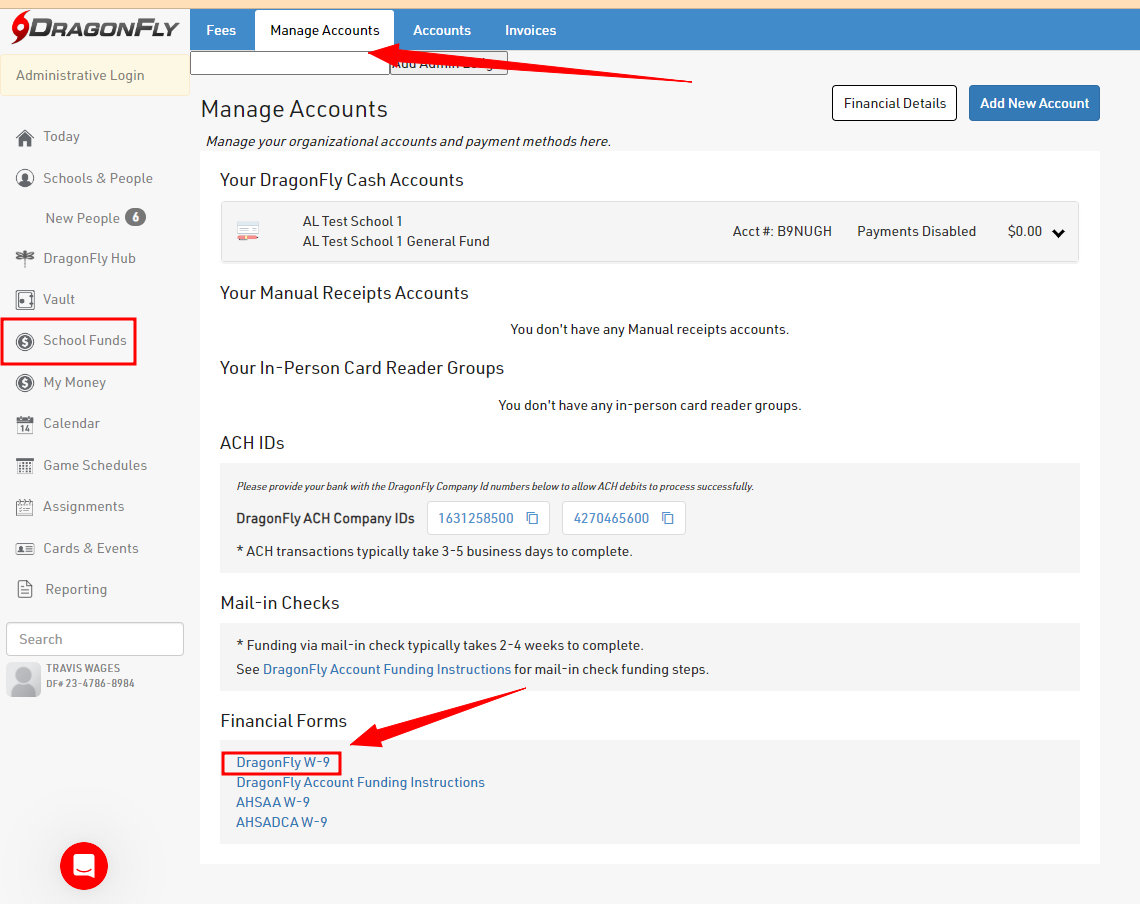
Task: Open New People in the sidebar
Action: [x=82, y=218]
